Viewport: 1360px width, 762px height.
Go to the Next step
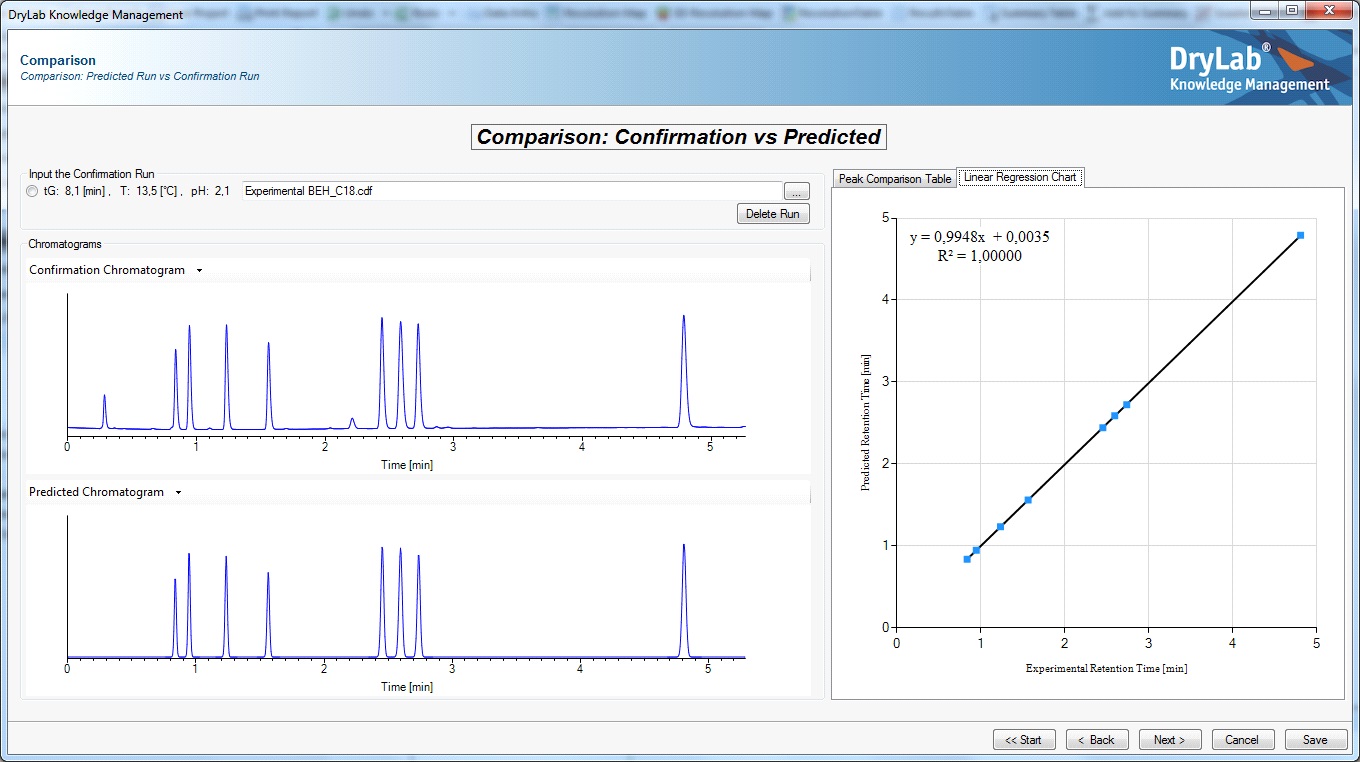[x=1169, y=740]
